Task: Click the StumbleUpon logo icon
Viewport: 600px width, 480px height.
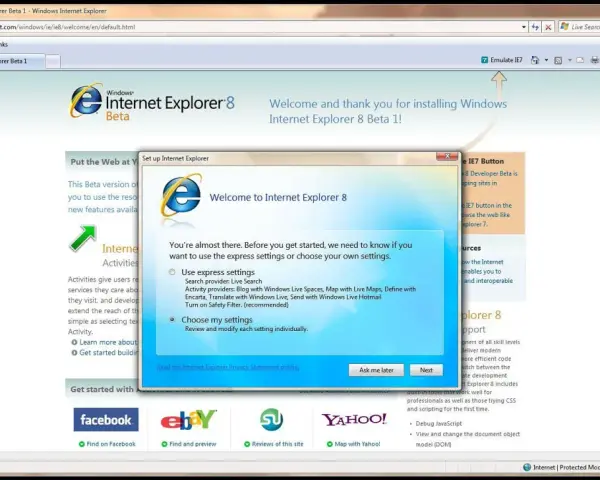Action: [271, 420]
